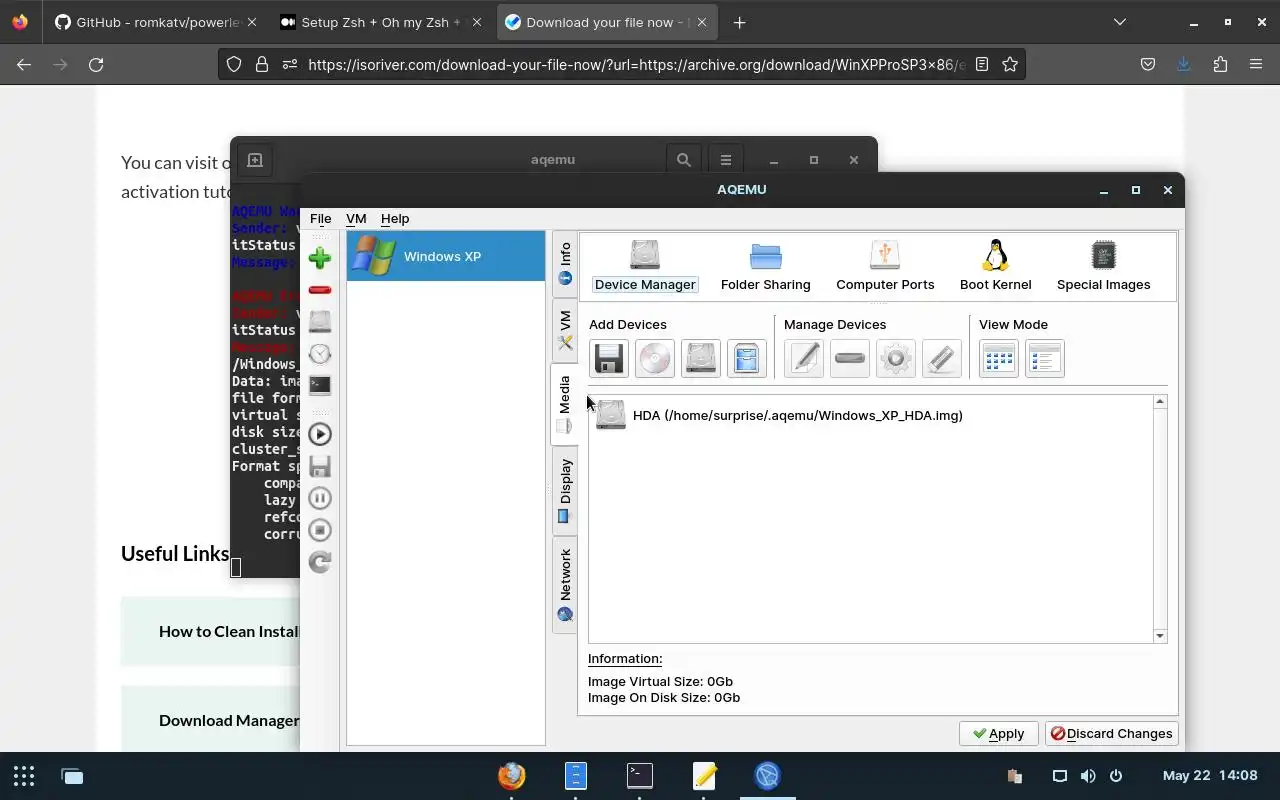Pause the virtual machine
The height and width of the screenshot is (800, 1280).
[320, 498]
